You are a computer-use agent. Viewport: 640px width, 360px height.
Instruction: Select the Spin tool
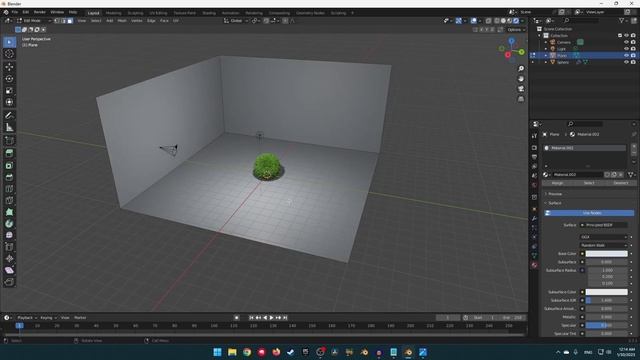click(x=9, y=224)
